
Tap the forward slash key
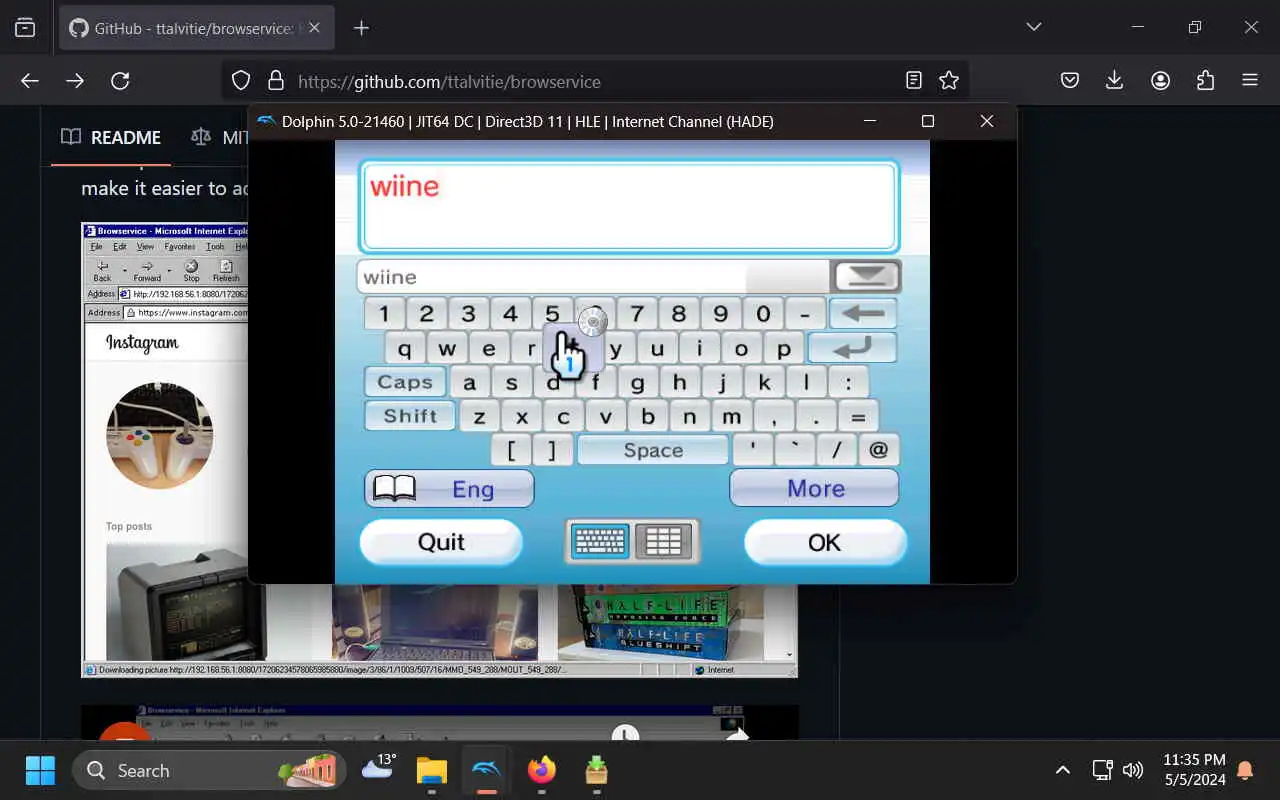pos(836,450)
